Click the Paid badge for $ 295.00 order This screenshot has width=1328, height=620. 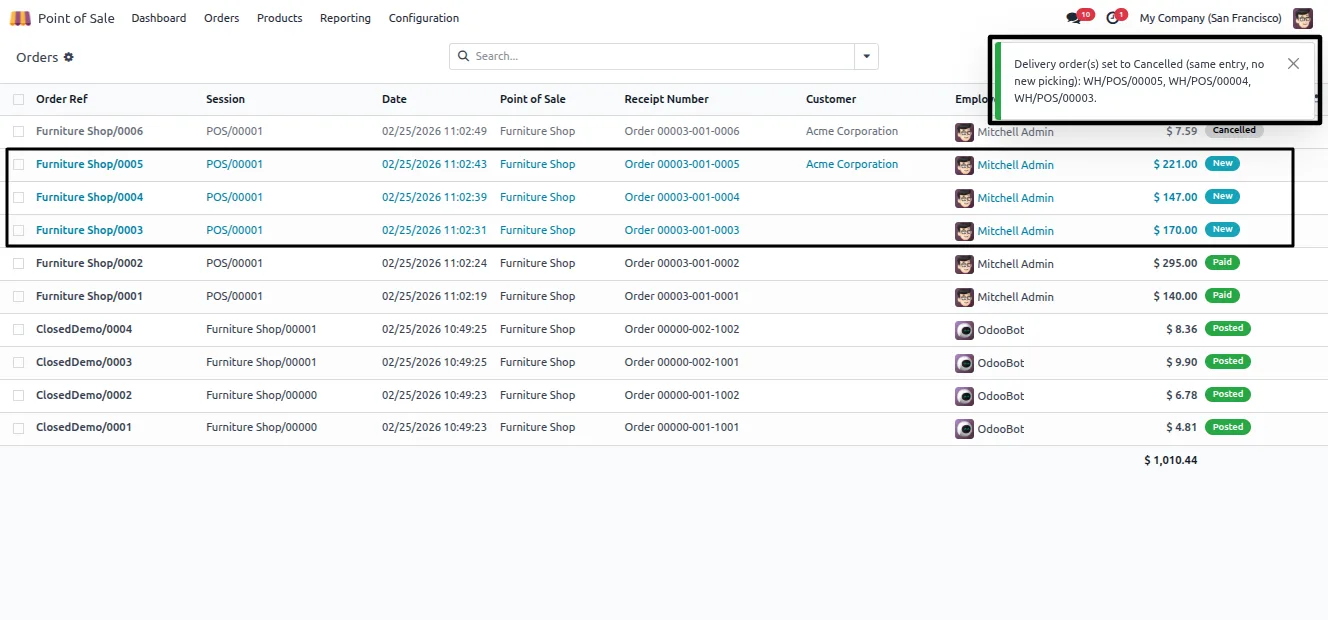point(1222,262)
